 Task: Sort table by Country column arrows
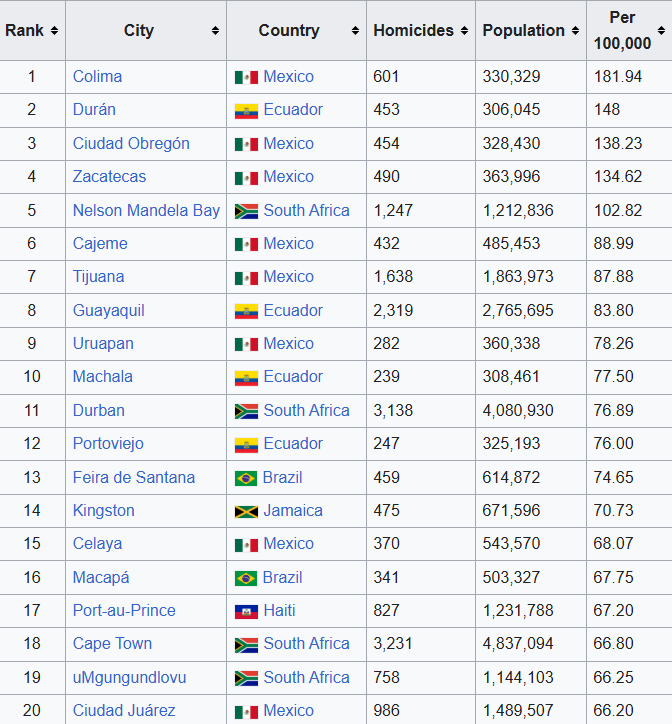355,30
